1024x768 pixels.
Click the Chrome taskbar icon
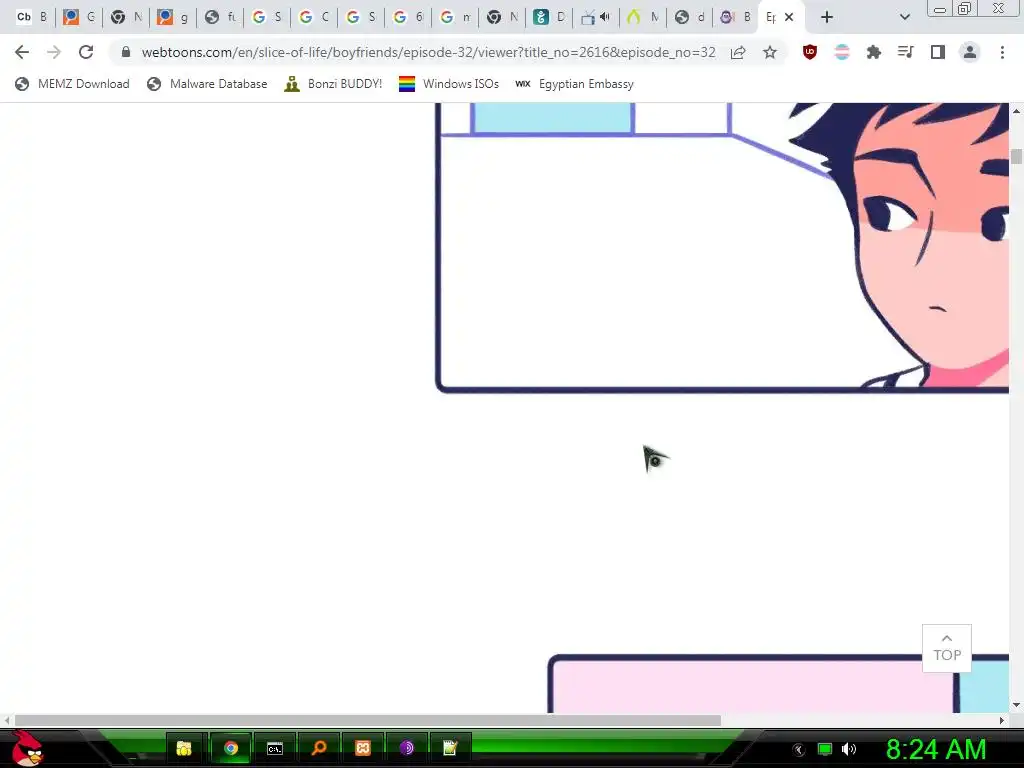pos(231,748)
